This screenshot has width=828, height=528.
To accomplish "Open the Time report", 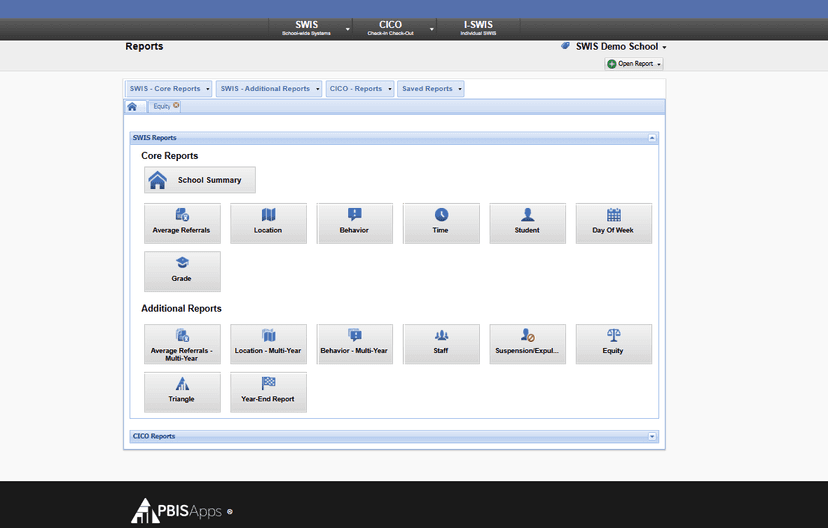I will 441,223.
